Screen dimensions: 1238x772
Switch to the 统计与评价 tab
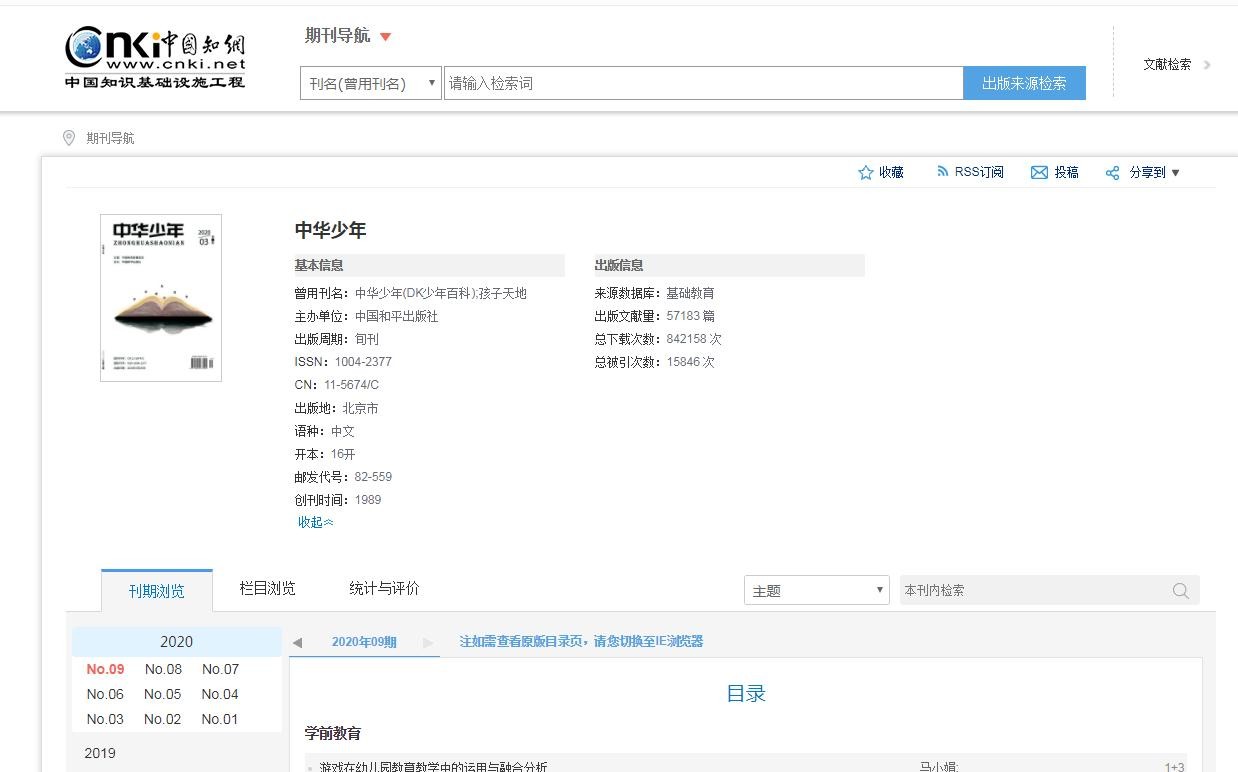click(x=384, y=588)
